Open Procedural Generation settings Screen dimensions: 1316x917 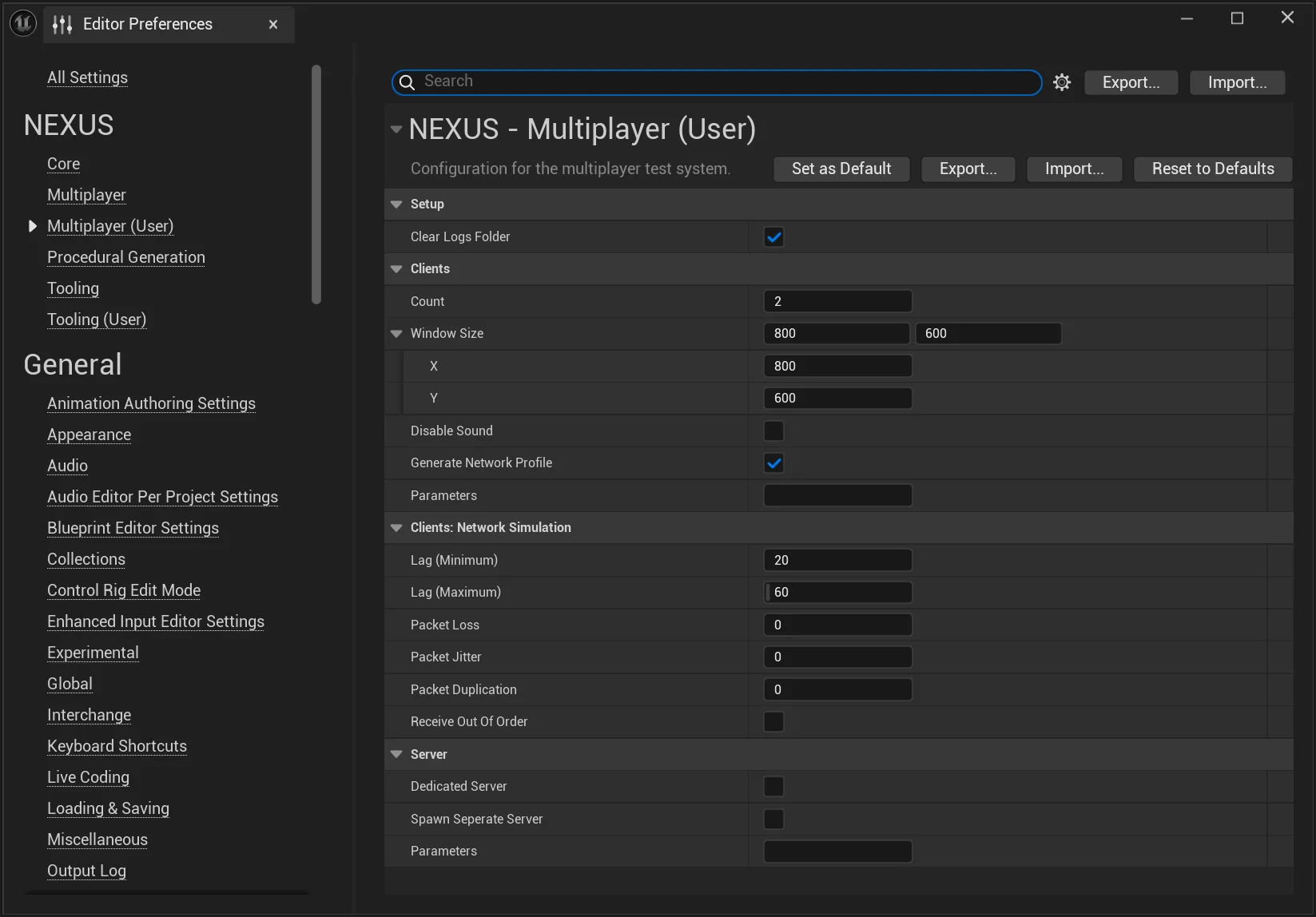[126, 257]
